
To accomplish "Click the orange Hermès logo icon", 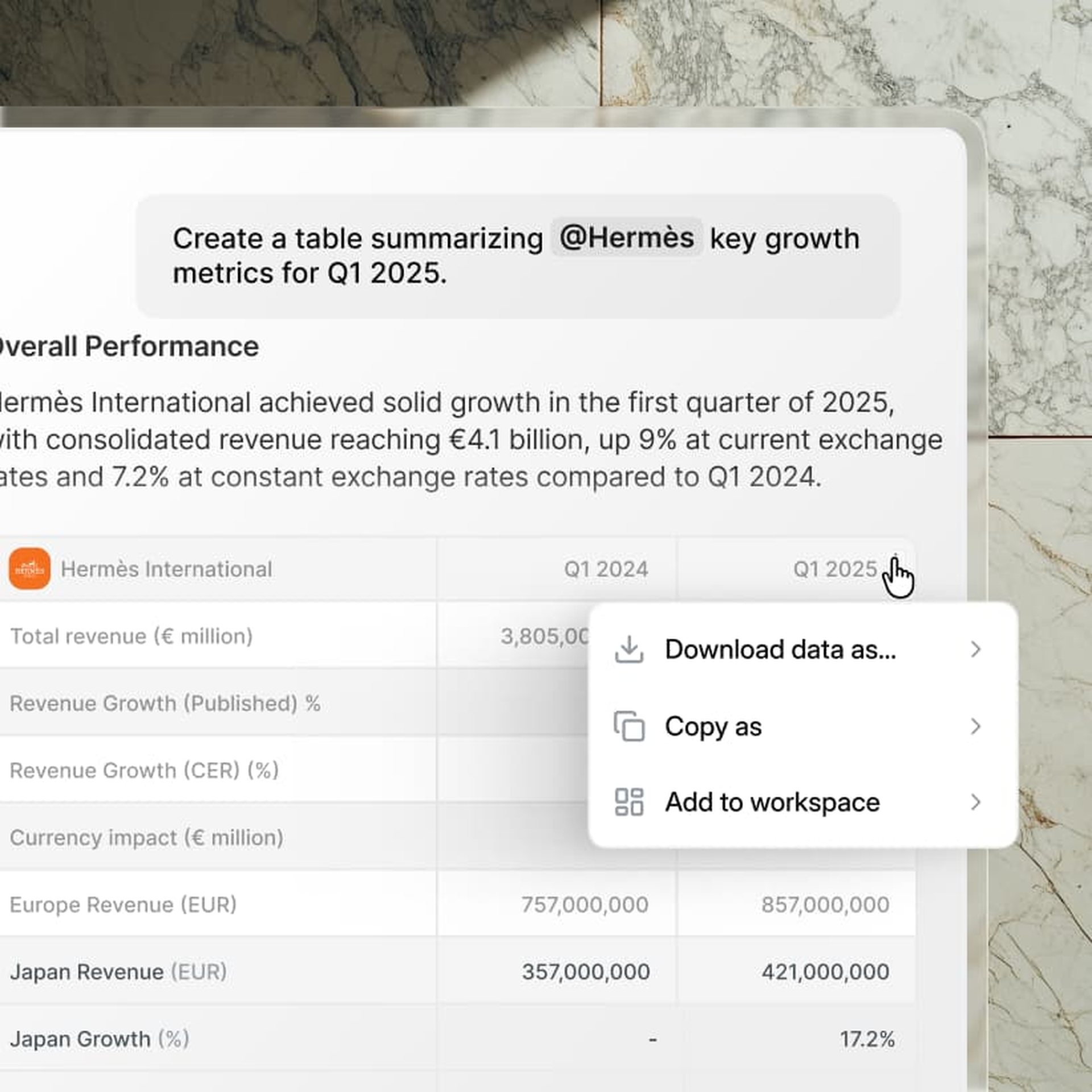I will 30,569.
